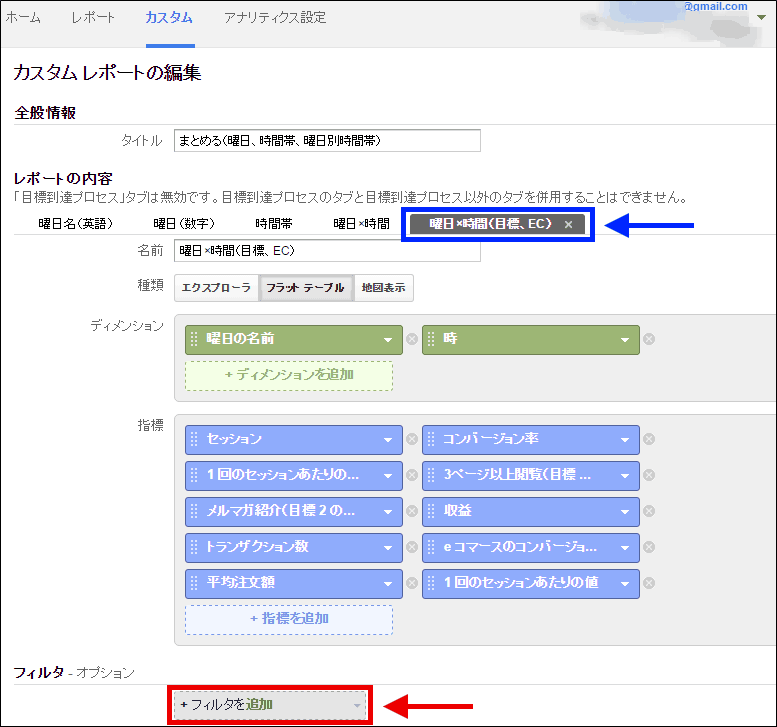777x727 pixels.
Task: Close the 曜日×時間(目標、EC) tab with x
Action: [568, 225]
